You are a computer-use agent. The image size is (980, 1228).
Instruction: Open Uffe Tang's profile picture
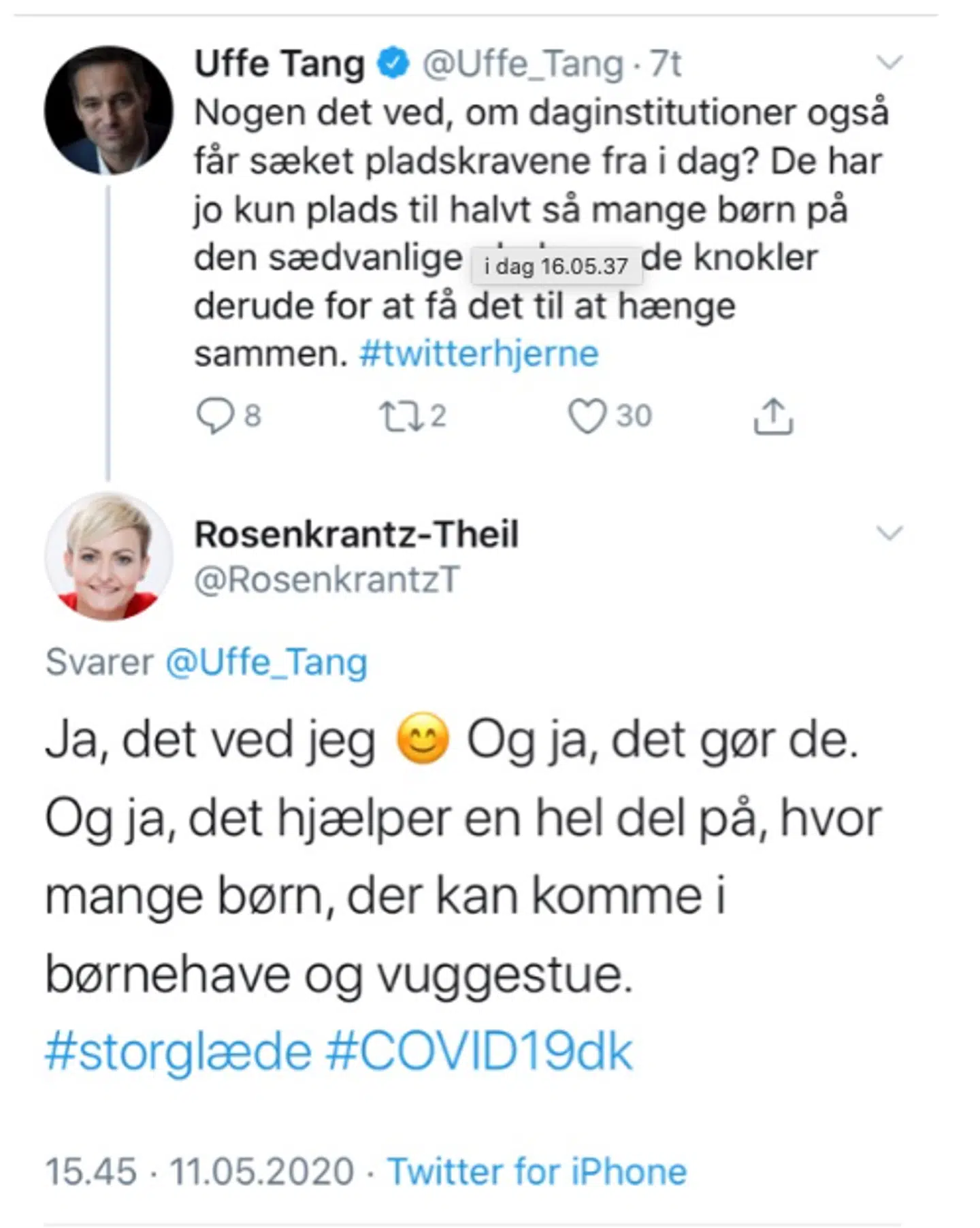[108, 110]
